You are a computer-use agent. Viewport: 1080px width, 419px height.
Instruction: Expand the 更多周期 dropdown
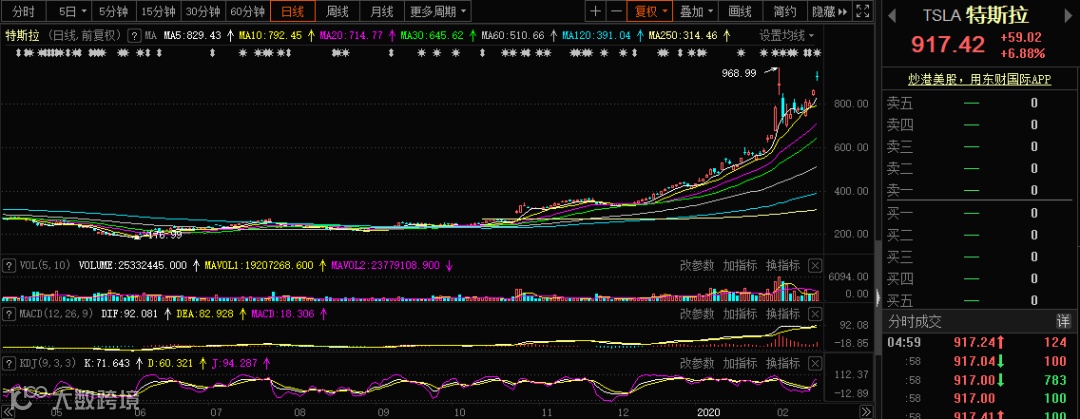tap(438, 11)
